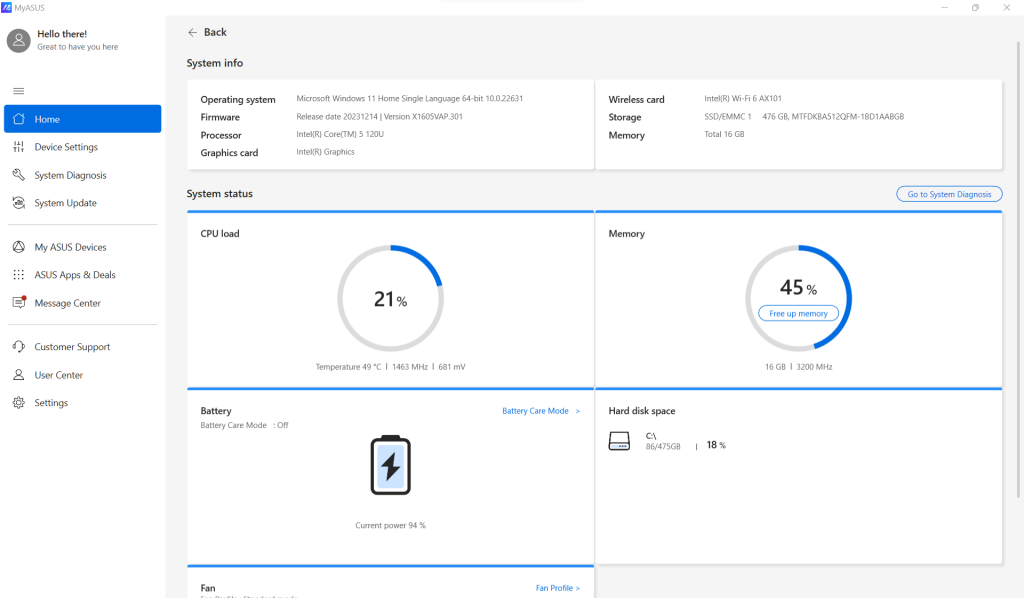Click the Message Center notification icon

18,303
